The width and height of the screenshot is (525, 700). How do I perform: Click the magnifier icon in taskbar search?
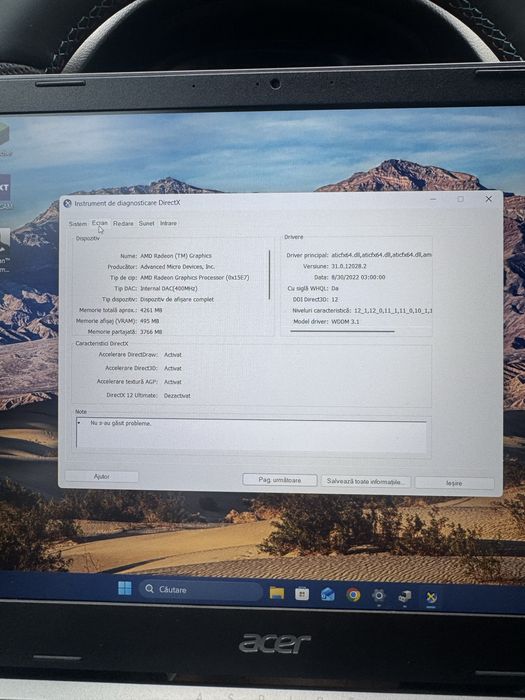pyautogui.click(x=150, y=589)
